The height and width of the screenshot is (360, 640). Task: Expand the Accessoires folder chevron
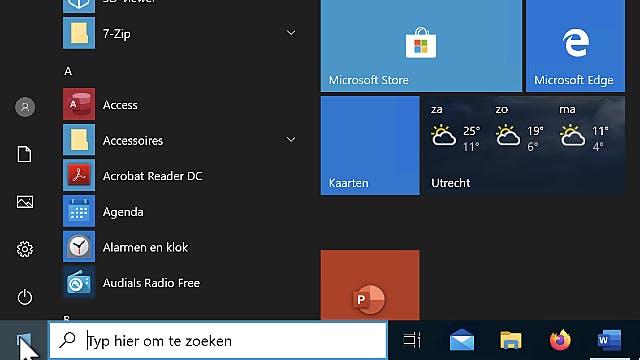click(x=291, y=140)
